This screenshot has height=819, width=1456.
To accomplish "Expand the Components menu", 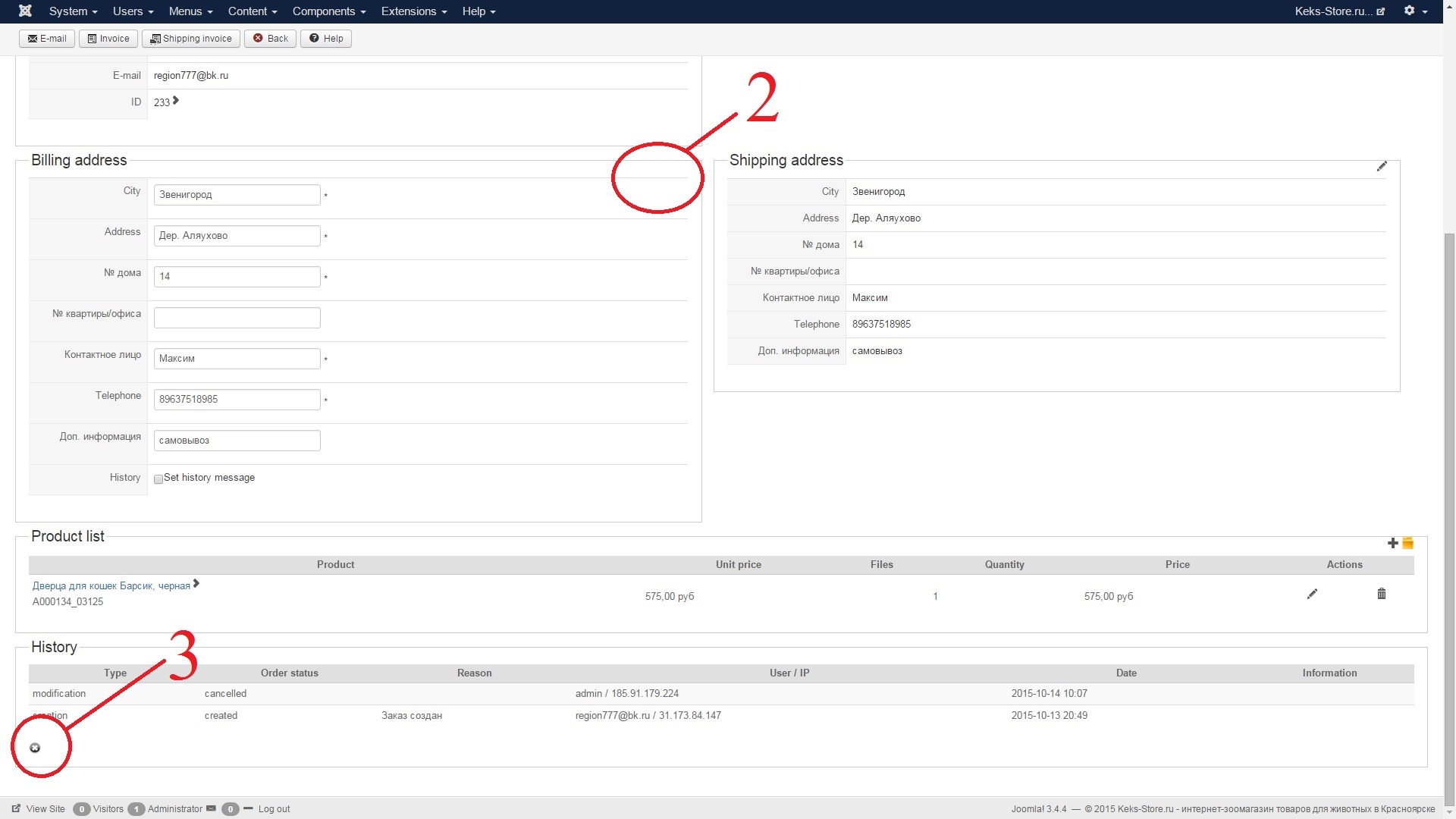I will 329,11.
